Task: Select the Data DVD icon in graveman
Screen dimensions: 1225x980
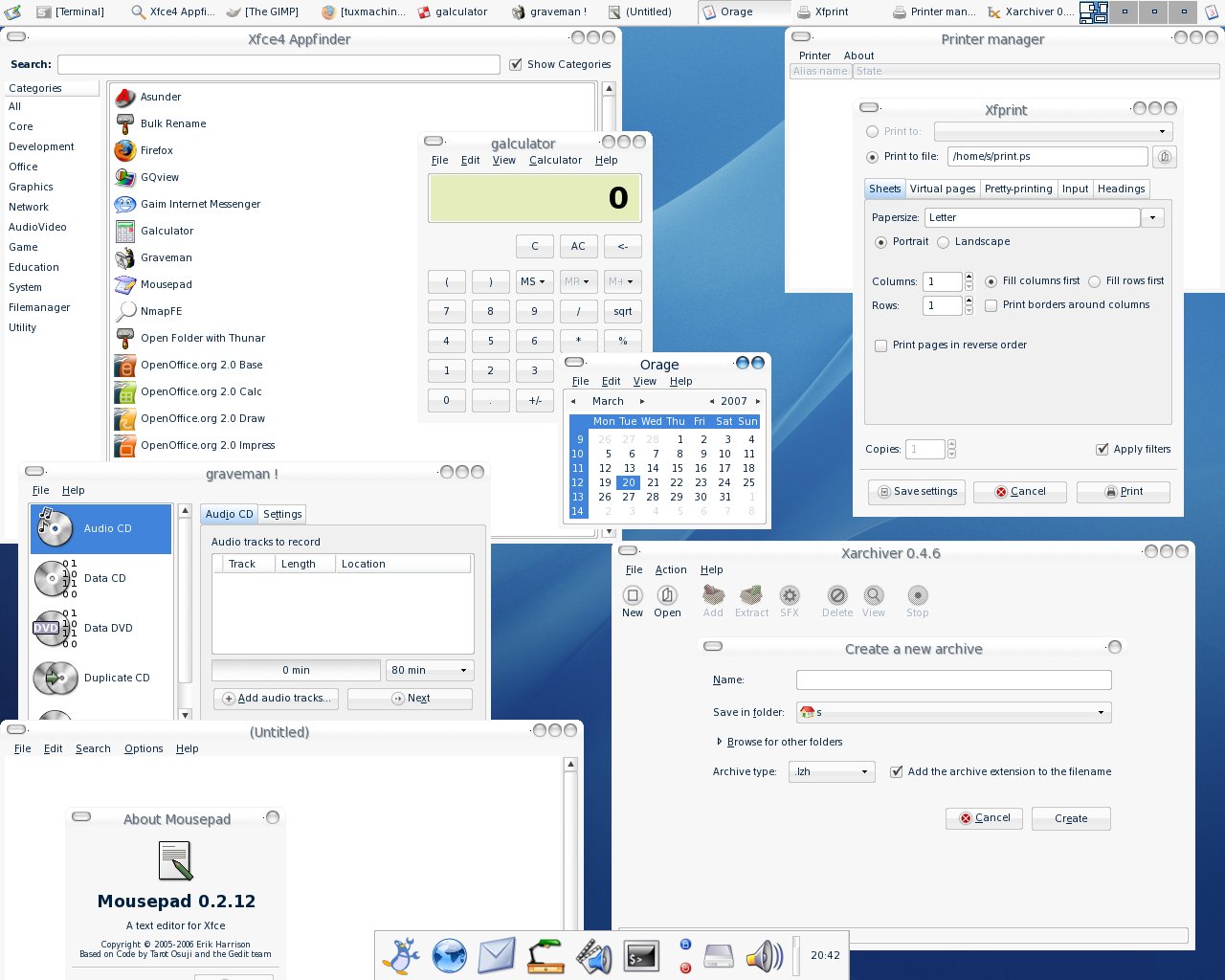Action: pyautogui.click(x=55, y=628)
